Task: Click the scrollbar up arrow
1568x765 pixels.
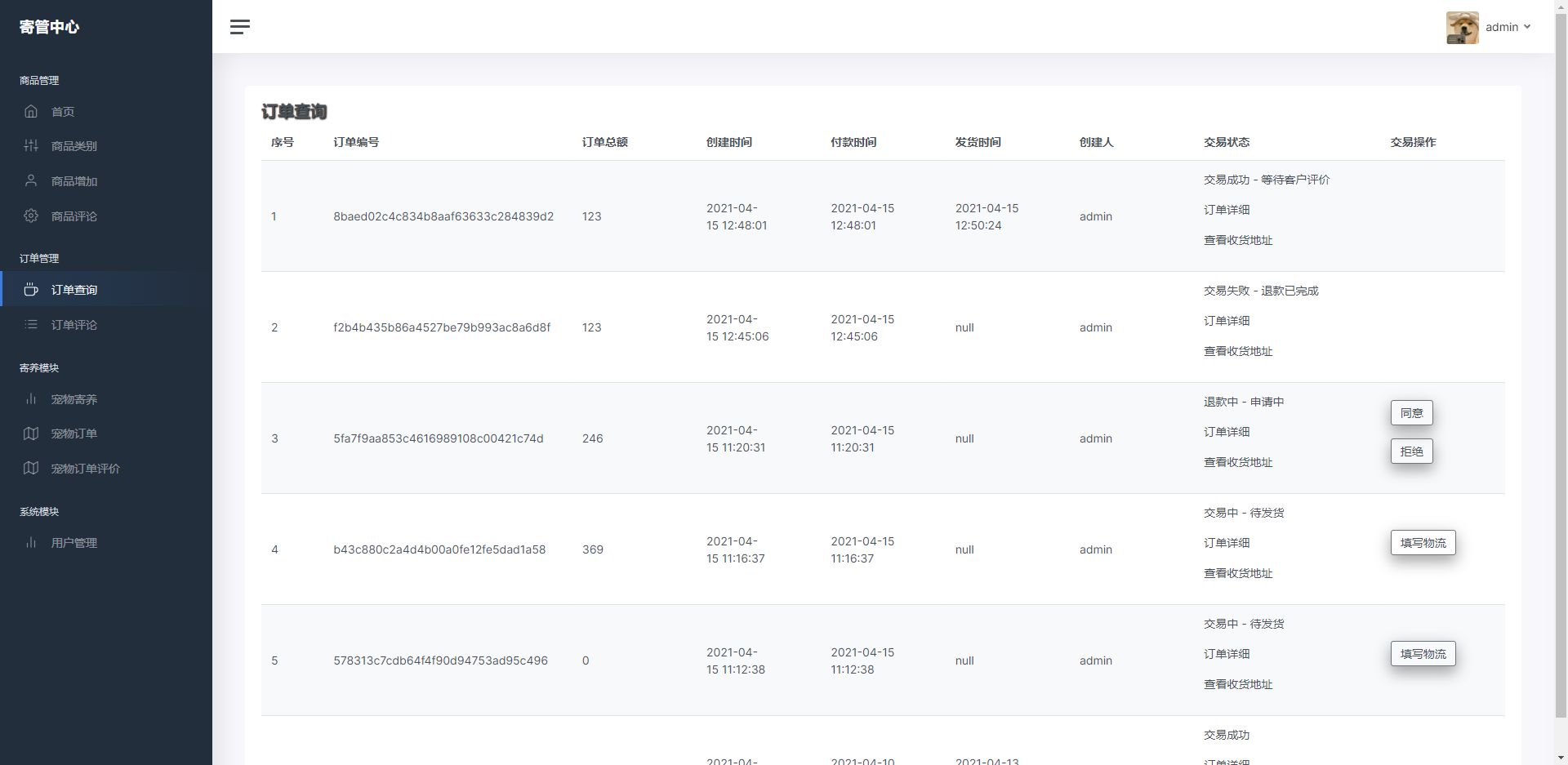Action: [1561, 7]
